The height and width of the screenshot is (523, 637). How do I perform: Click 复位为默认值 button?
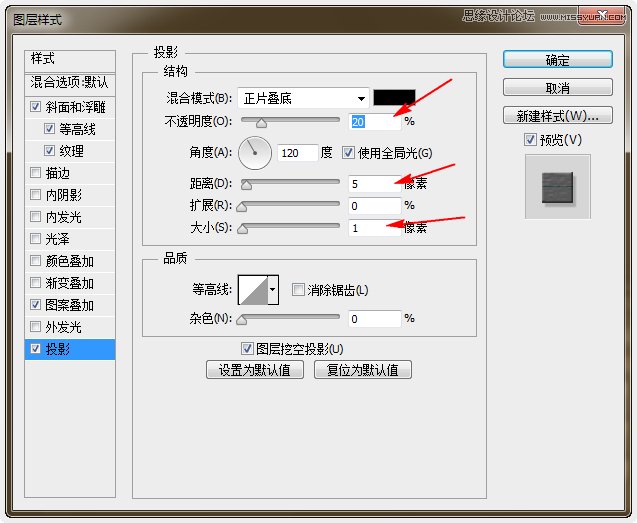[363, 369]
